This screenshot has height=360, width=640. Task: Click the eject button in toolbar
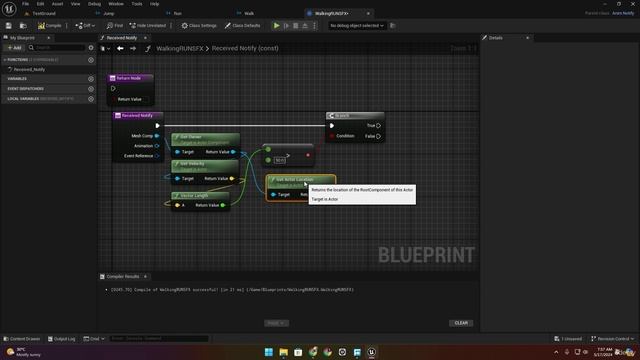click(305, 26)
